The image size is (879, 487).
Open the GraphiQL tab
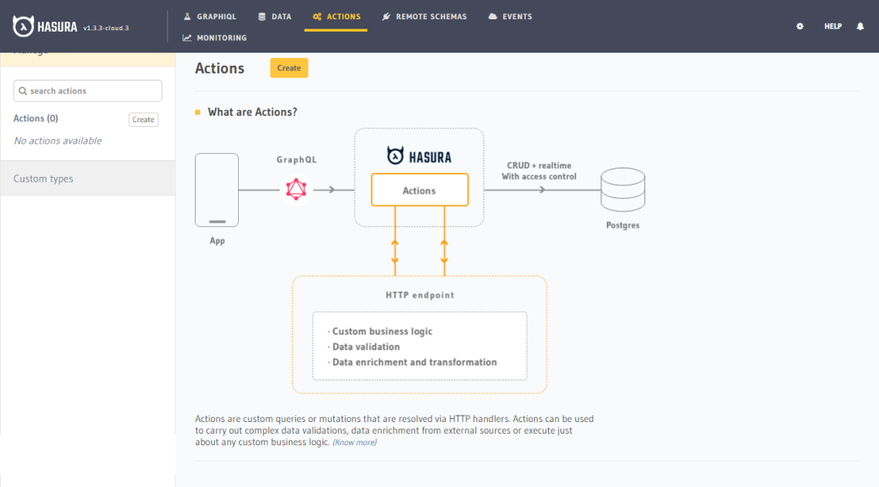click(210, 17)
